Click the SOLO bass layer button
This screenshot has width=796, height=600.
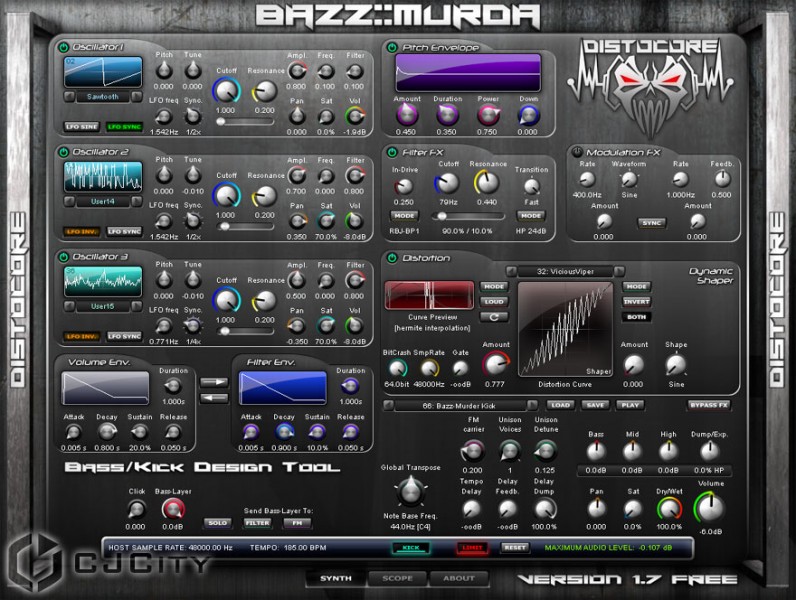click(x=218, y=523)
